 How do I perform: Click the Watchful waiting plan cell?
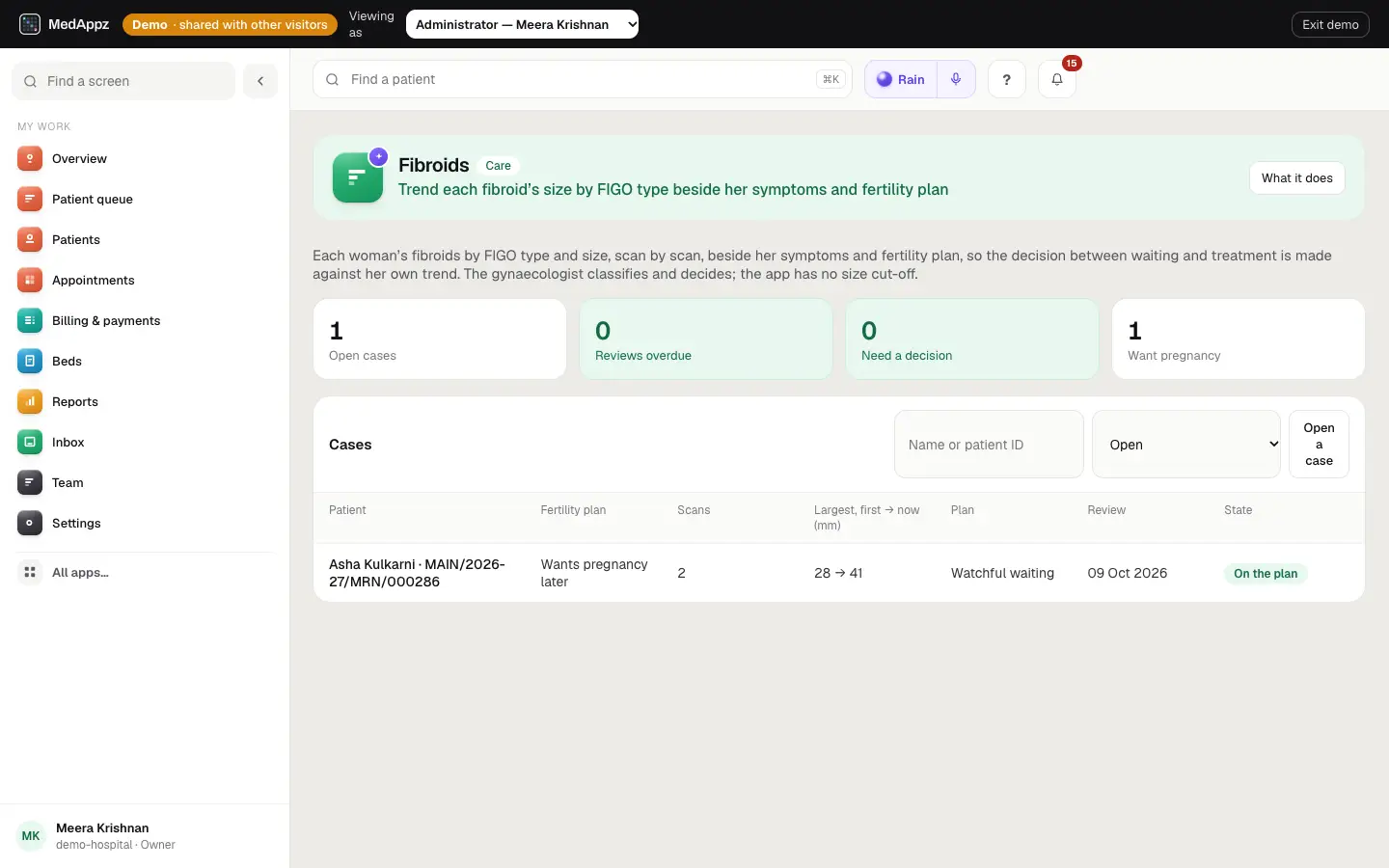click(x=1002, y=573)
